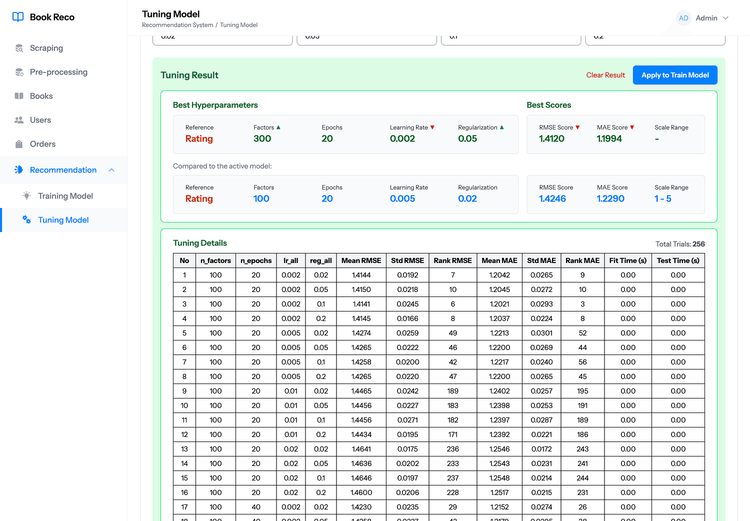Open the Pre-processing menu item

pyautogui.click(x=64, y=72)
